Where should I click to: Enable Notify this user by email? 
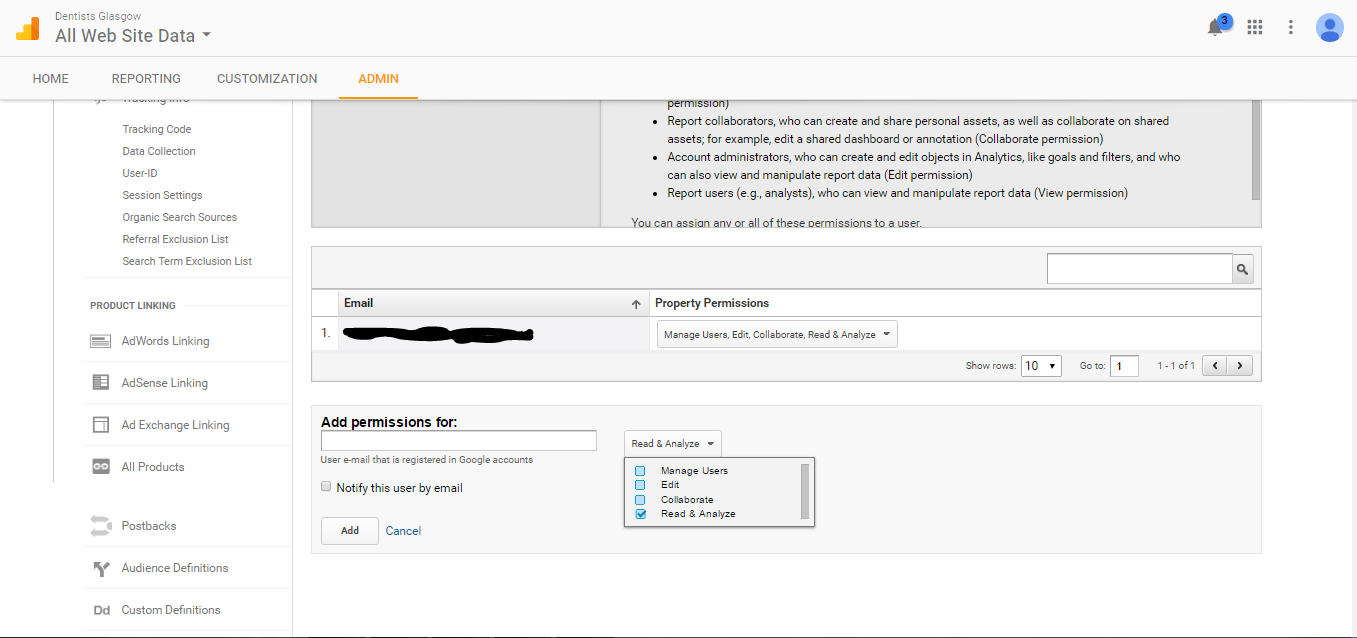(326, 487)
